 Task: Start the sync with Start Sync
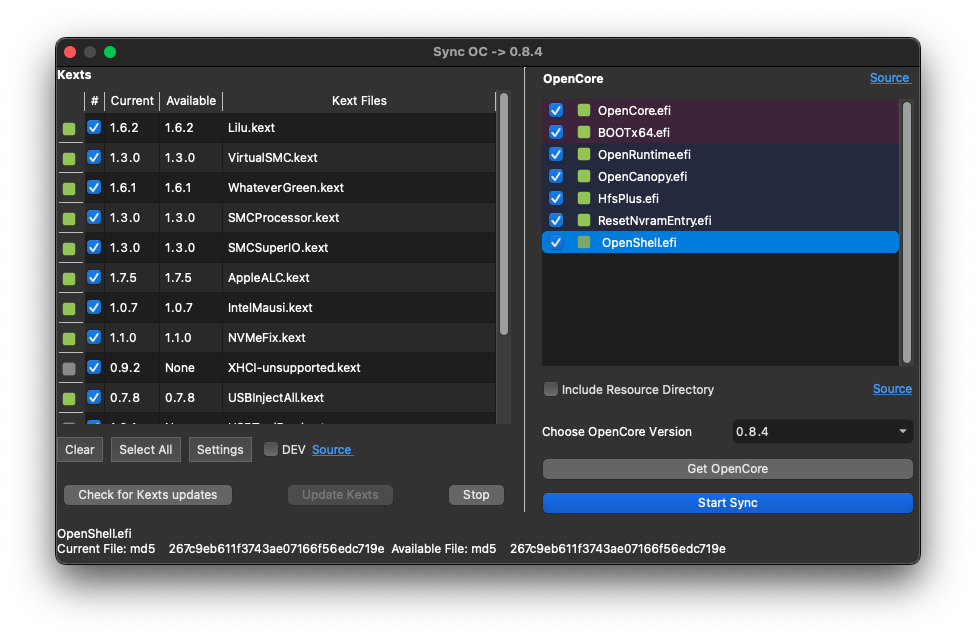(x=728, y=503)
